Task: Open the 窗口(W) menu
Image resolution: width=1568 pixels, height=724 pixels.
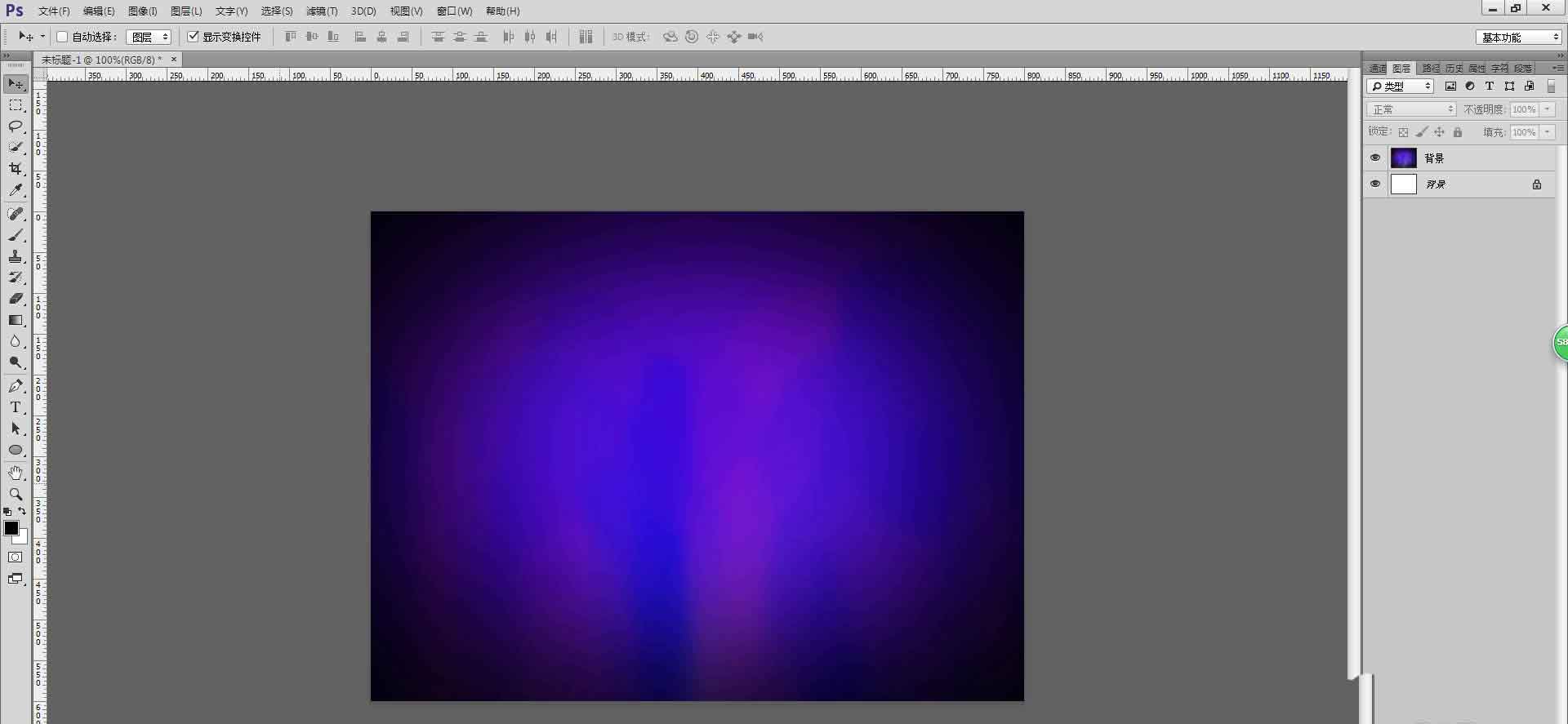Action: 455,11
